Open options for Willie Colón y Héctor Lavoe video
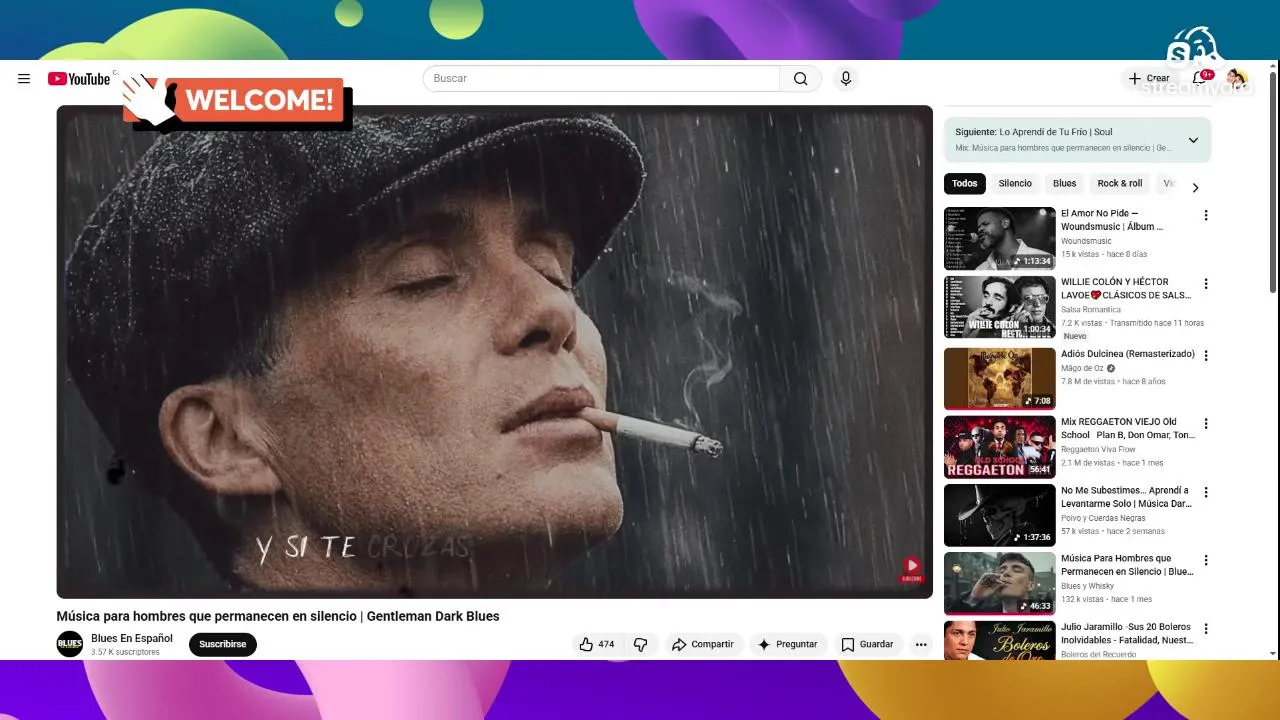The image size is (1280, 720). tap(1206, 284)
